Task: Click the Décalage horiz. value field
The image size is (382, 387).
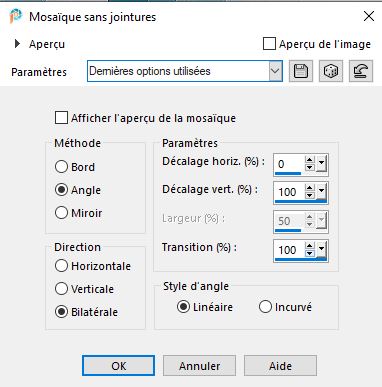Action: click(289, 164)
